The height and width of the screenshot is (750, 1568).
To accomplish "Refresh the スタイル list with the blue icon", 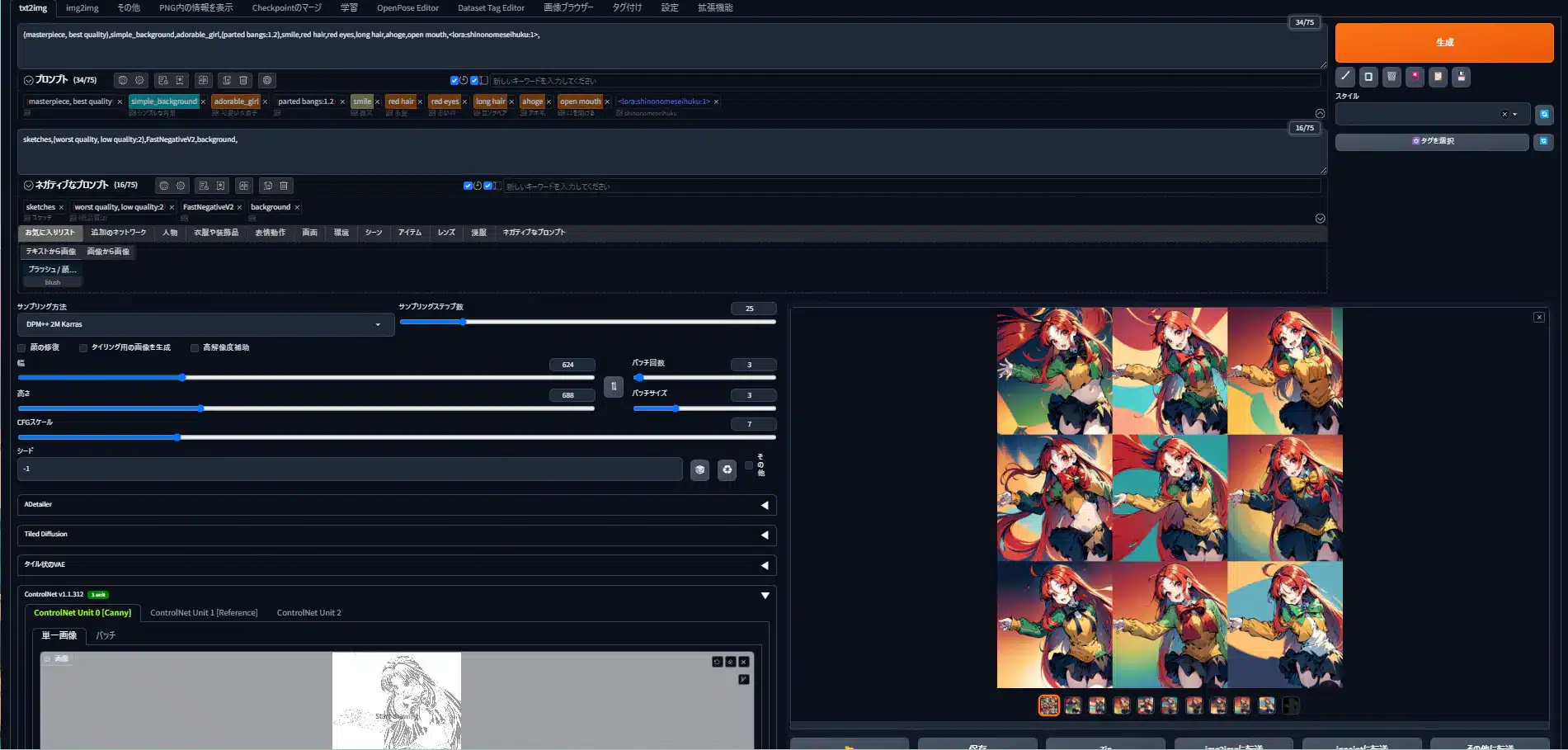I will click(x=1544, y=114).
